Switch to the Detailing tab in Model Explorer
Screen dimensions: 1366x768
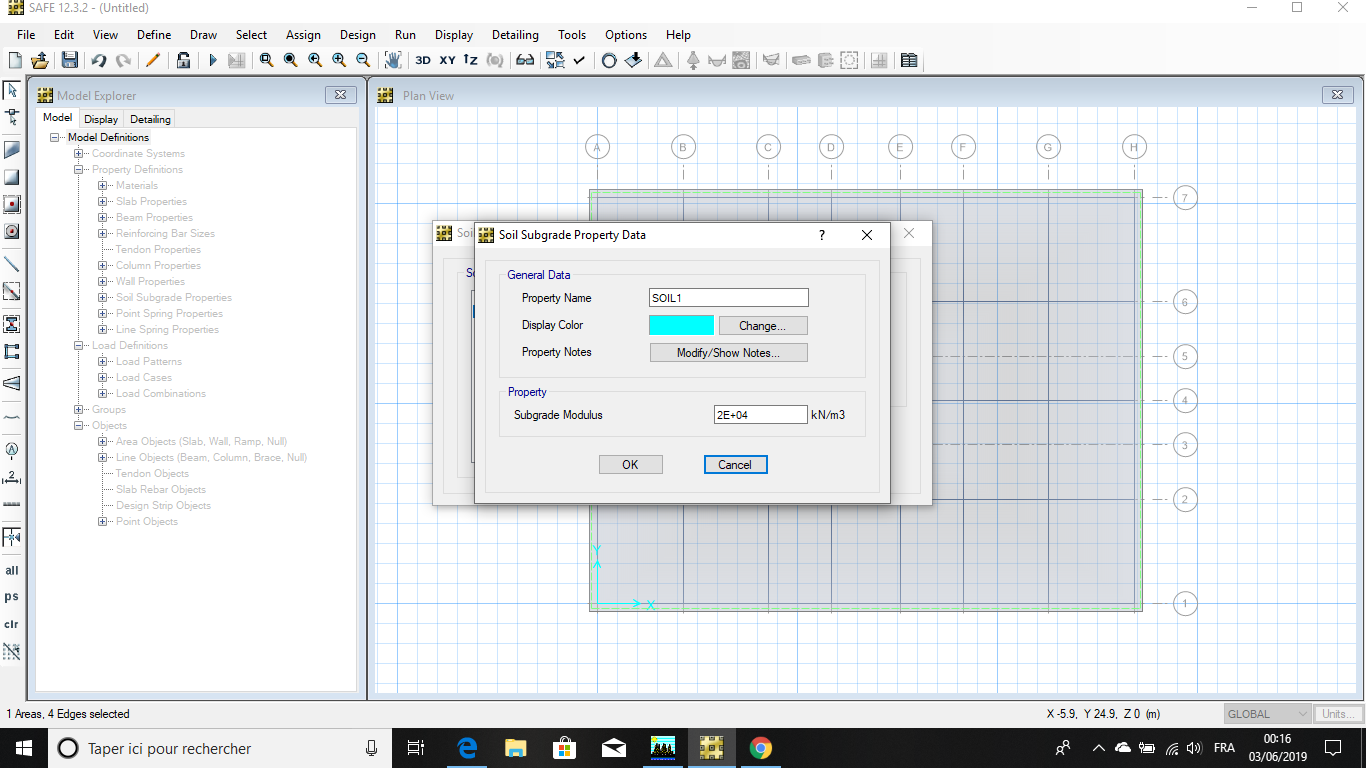click(150, 119)
